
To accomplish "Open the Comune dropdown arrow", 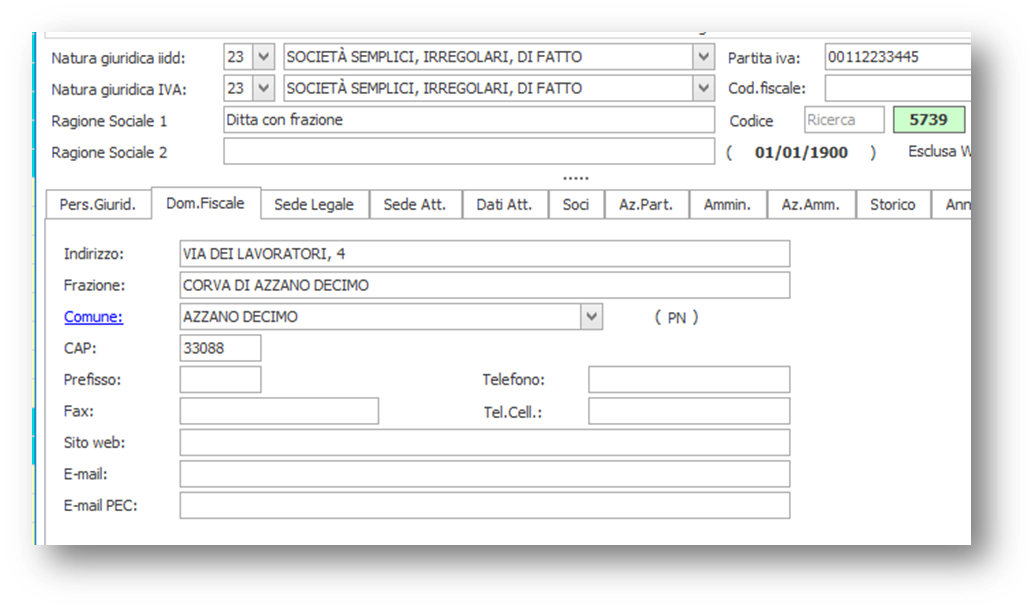I will click(x=591, y=317).
